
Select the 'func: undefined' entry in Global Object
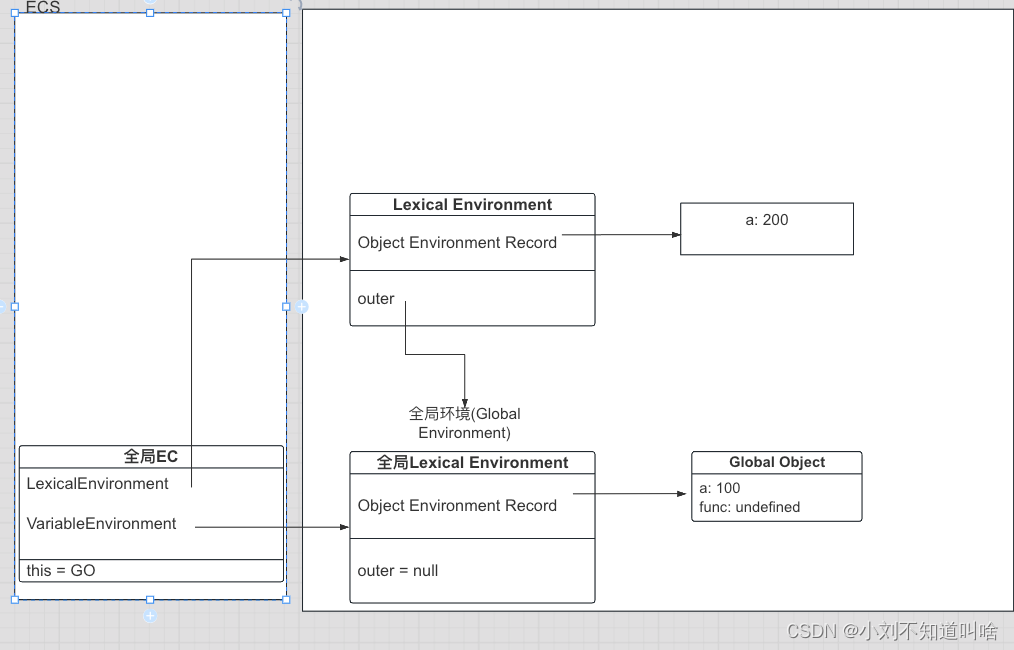(750, 507)
